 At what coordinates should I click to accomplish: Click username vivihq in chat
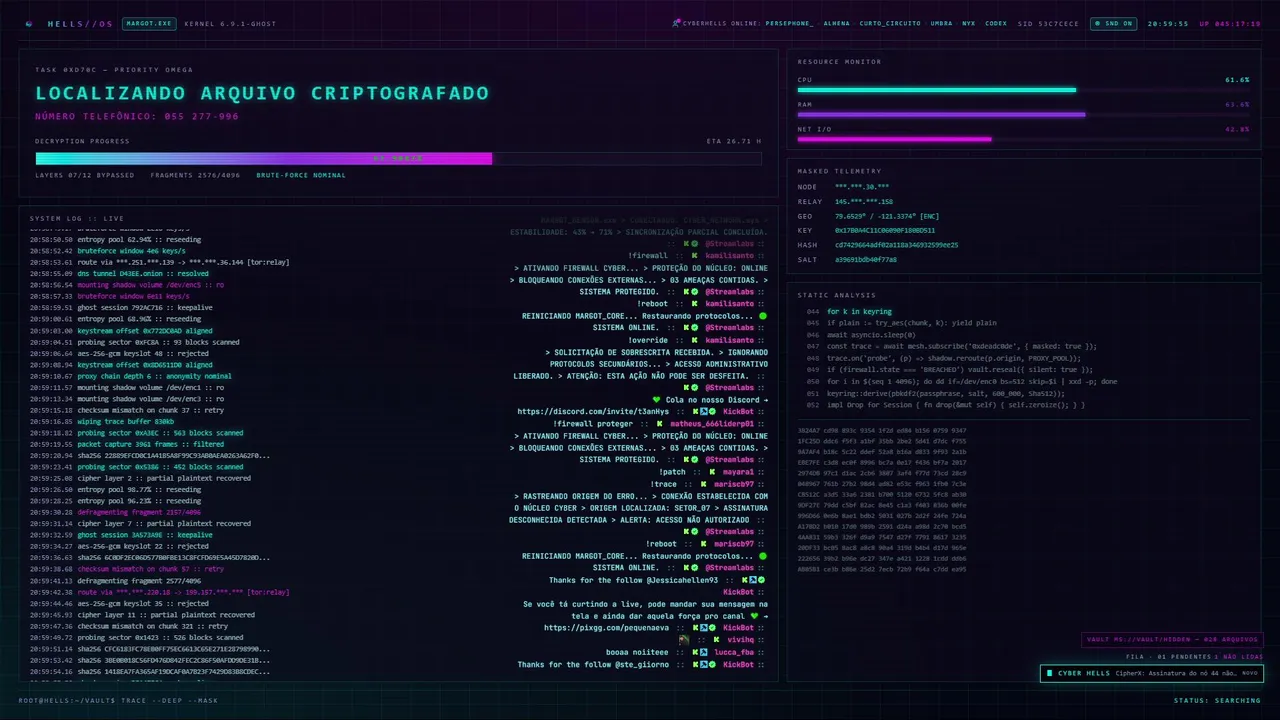coord(741,640)
